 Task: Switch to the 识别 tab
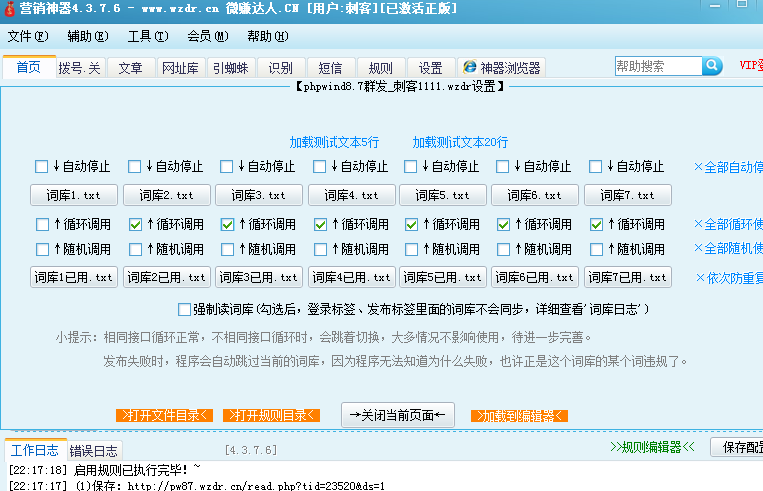coord(281,68)
